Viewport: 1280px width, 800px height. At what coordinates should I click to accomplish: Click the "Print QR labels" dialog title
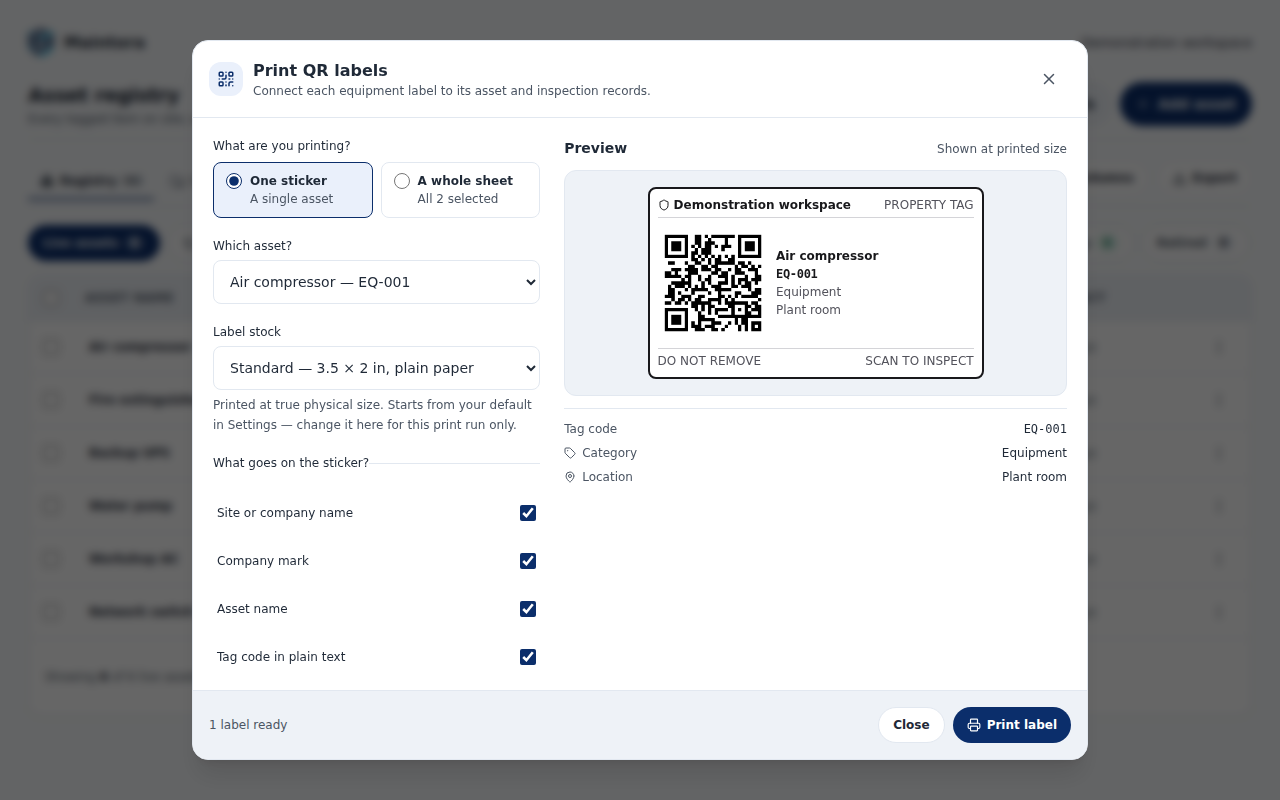pos(320,70)
